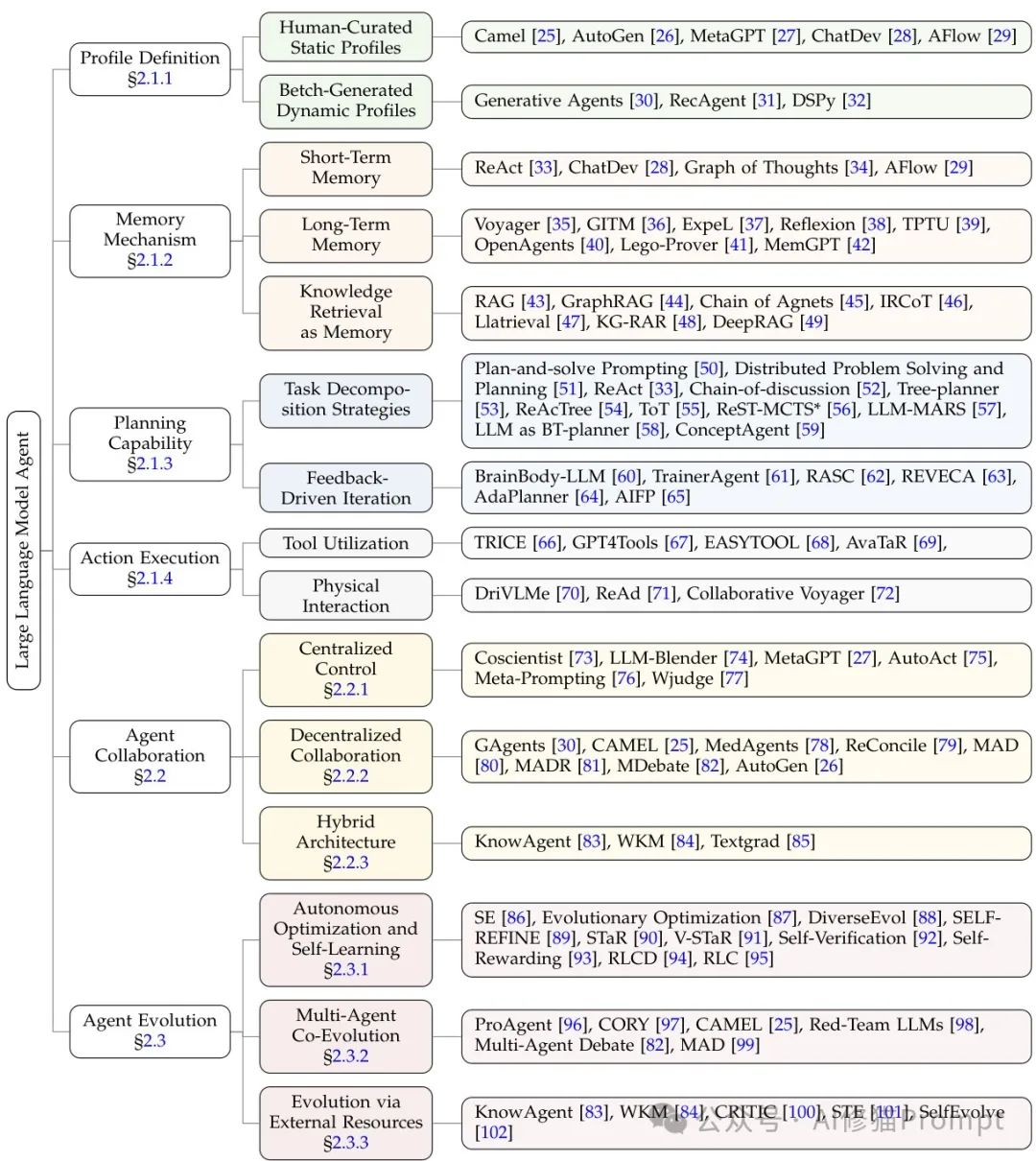Open citation [70] next to DriVLMe
The image size is (1036, 1161).
[571, 594]
